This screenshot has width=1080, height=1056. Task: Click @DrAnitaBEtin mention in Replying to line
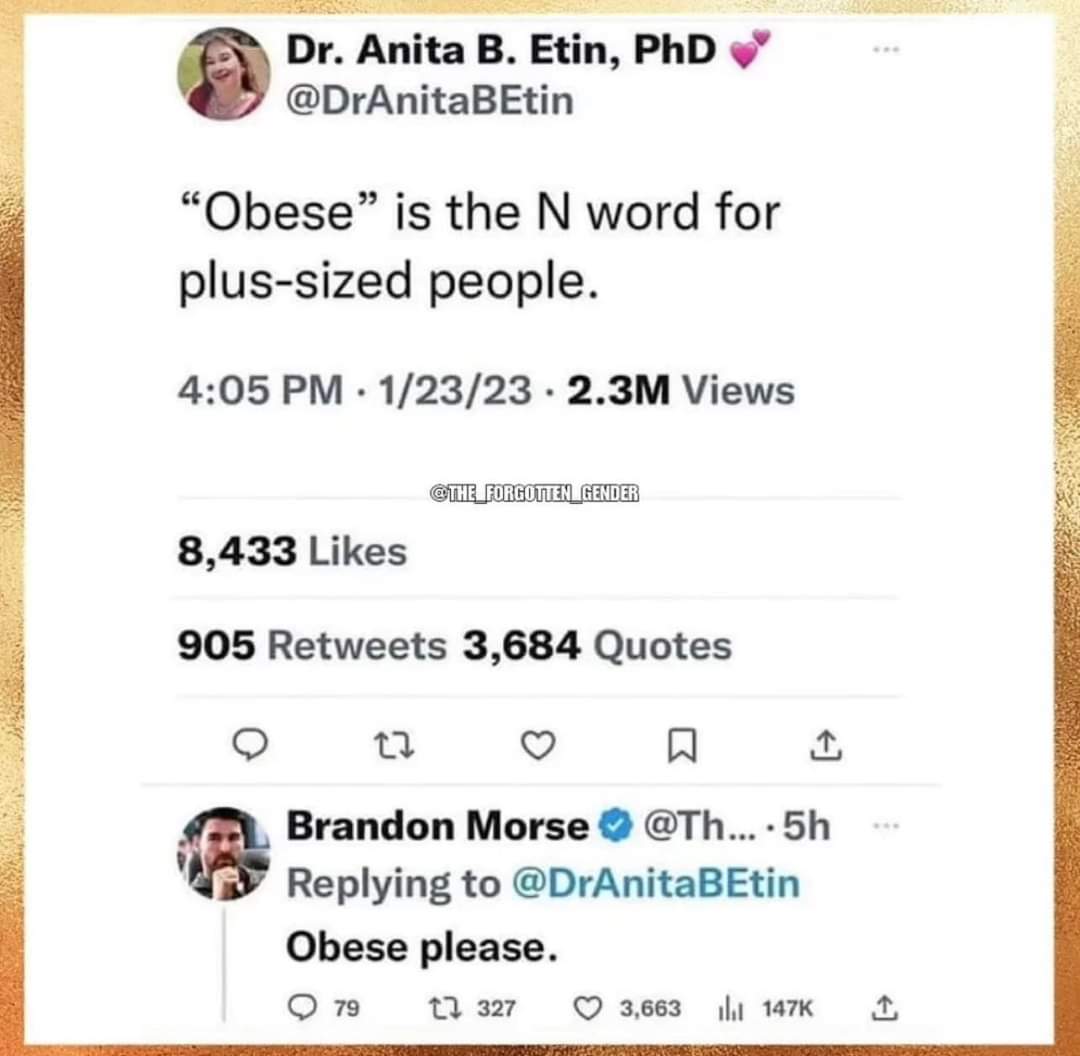point(655,883)
